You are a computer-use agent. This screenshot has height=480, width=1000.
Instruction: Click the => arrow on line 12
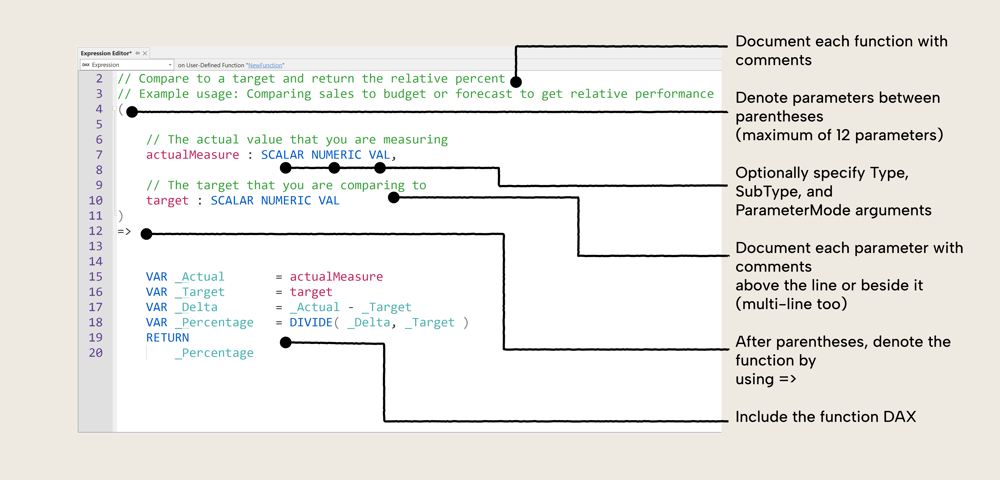[124, 231]
